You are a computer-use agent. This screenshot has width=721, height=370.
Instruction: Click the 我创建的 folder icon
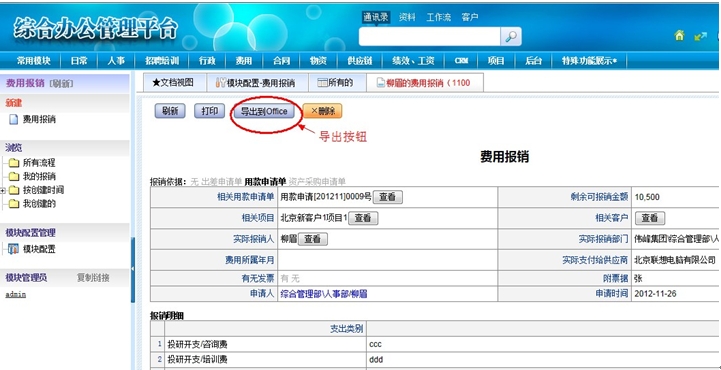tap(14, 204)
